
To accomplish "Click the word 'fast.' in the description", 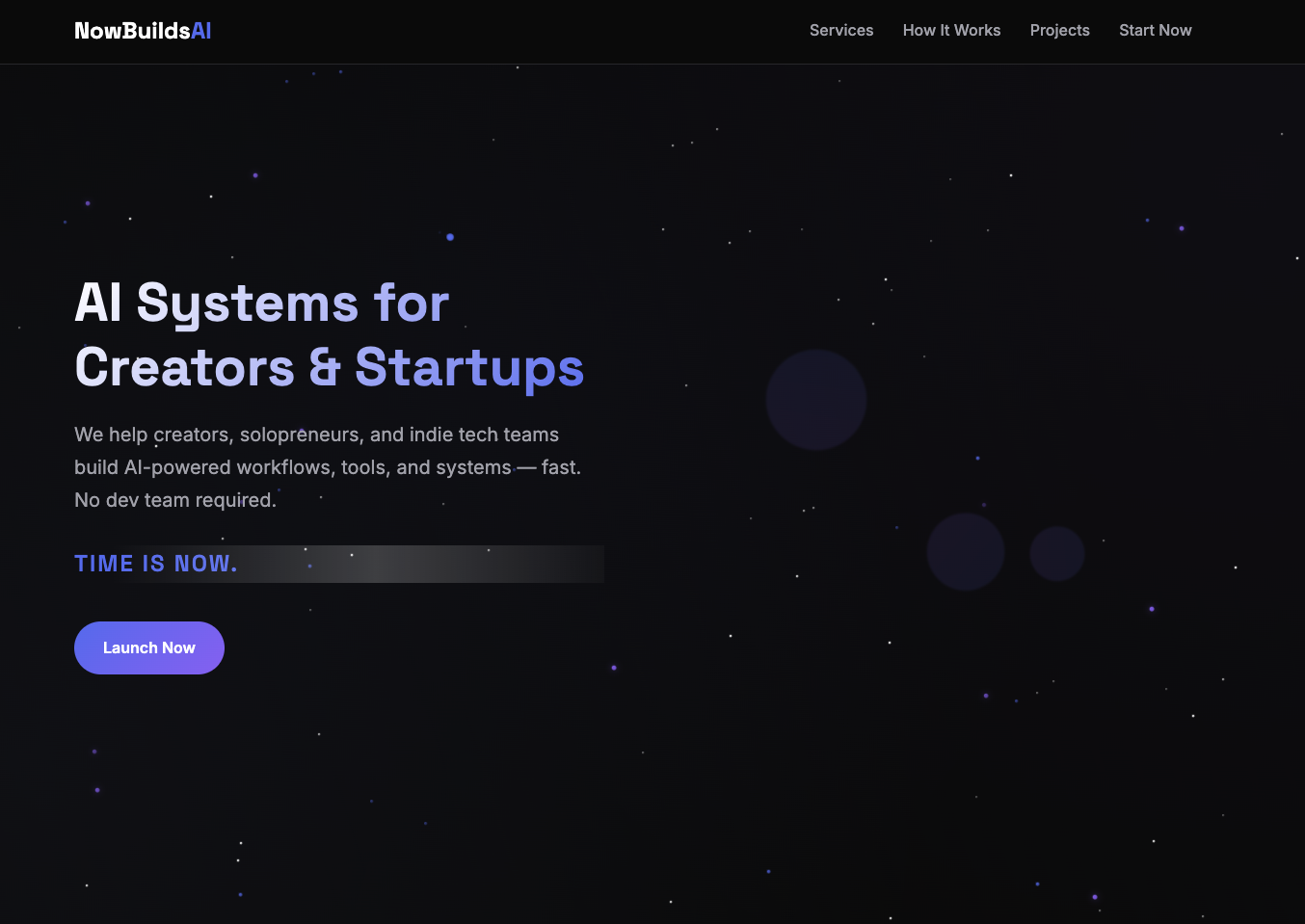I will [561, 467].
